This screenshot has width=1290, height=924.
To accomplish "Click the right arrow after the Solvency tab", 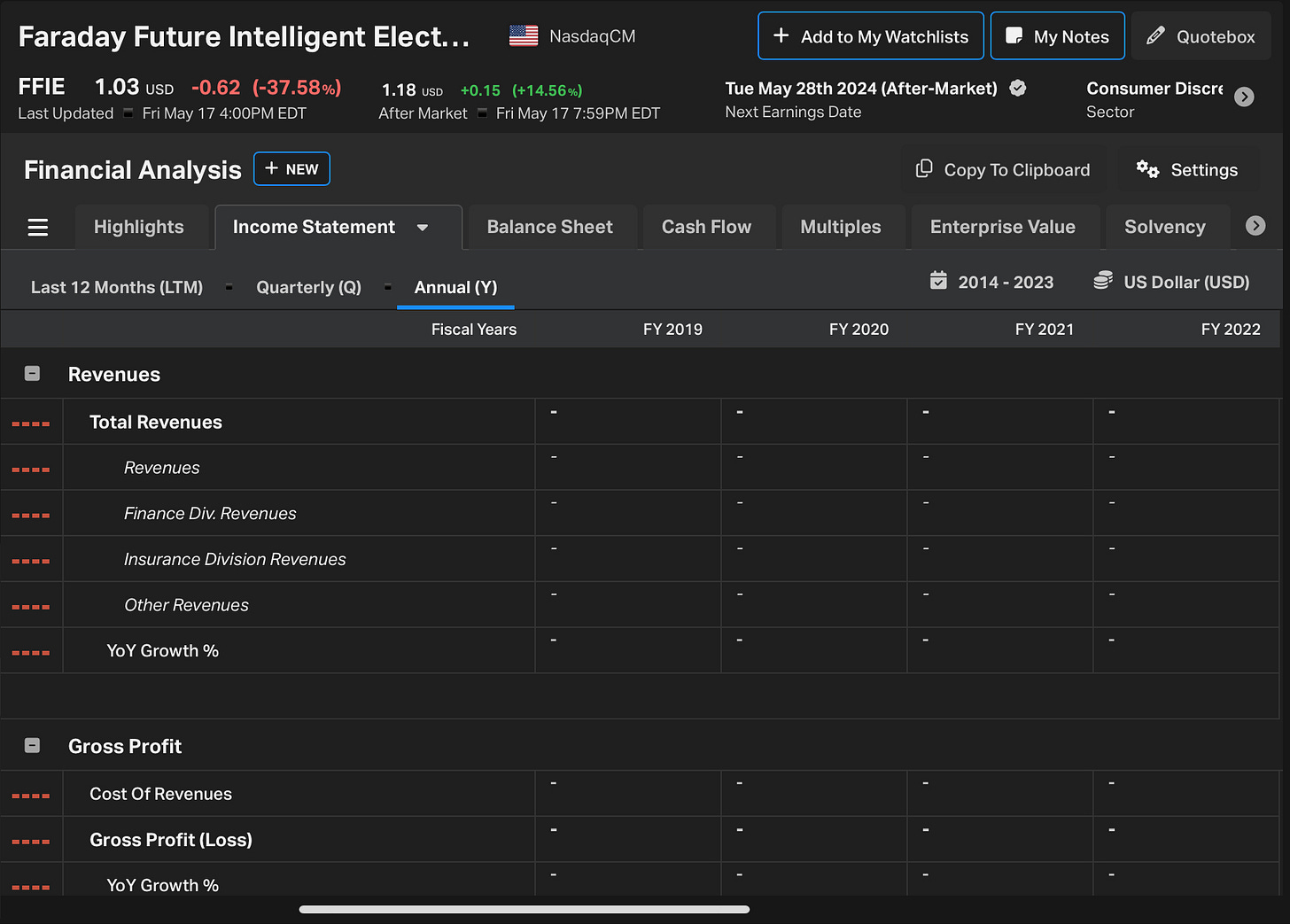I will click(1255, 226).
